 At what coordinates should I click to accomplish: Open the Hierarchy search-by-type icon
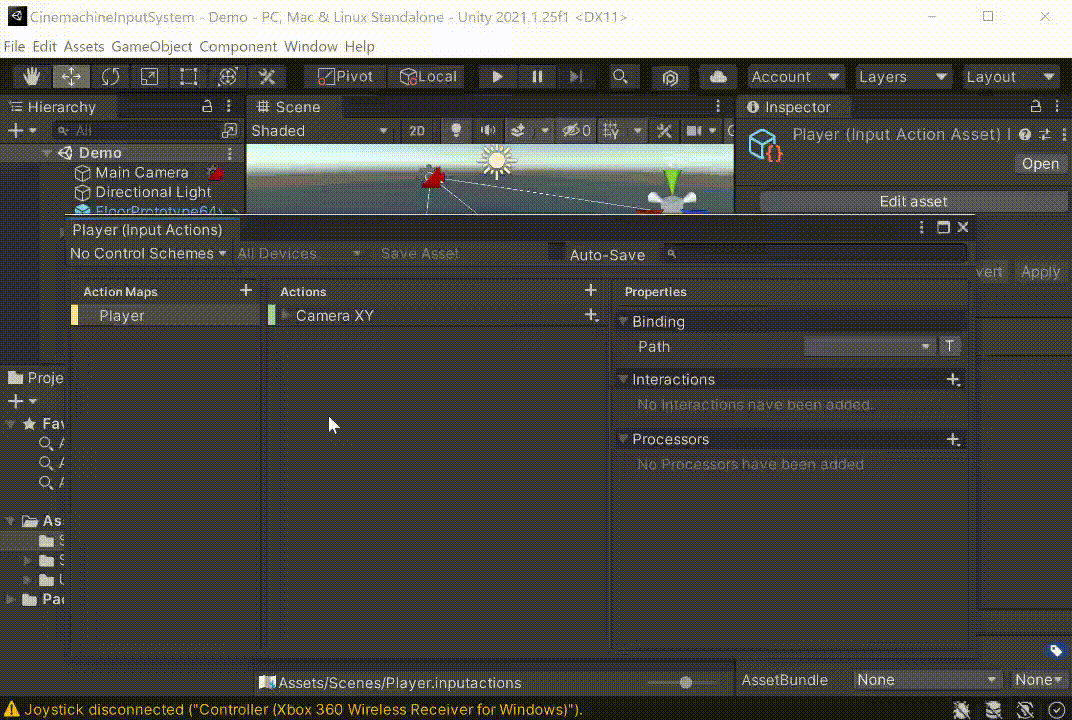[229, 131]
